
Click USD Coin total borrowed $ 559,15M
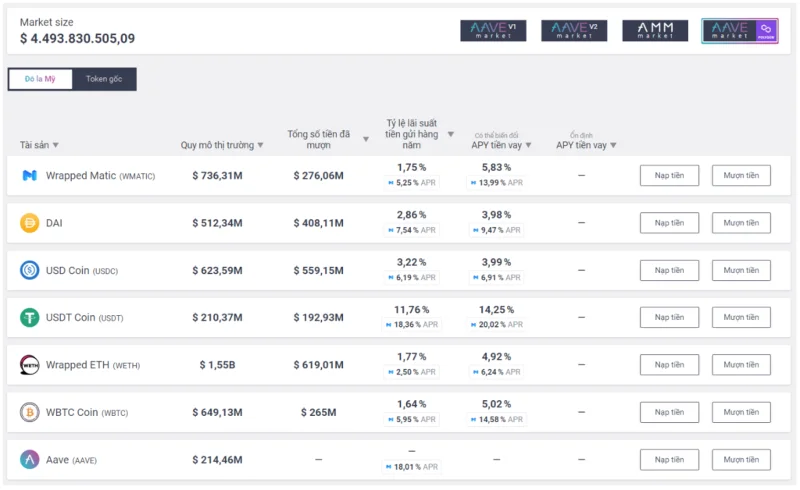click(x=318, y=271)
